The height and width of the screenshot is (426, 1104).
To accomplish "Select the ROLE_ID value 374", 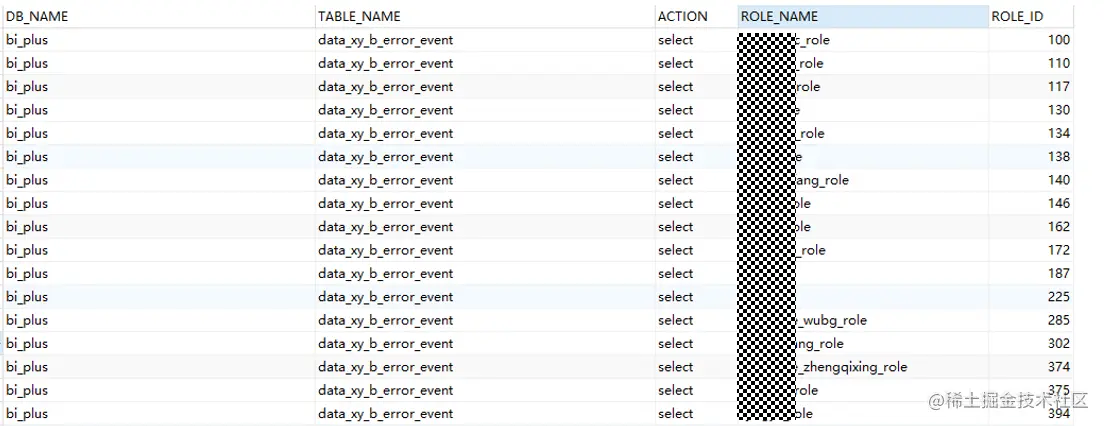I will [x=1058, y=367].
